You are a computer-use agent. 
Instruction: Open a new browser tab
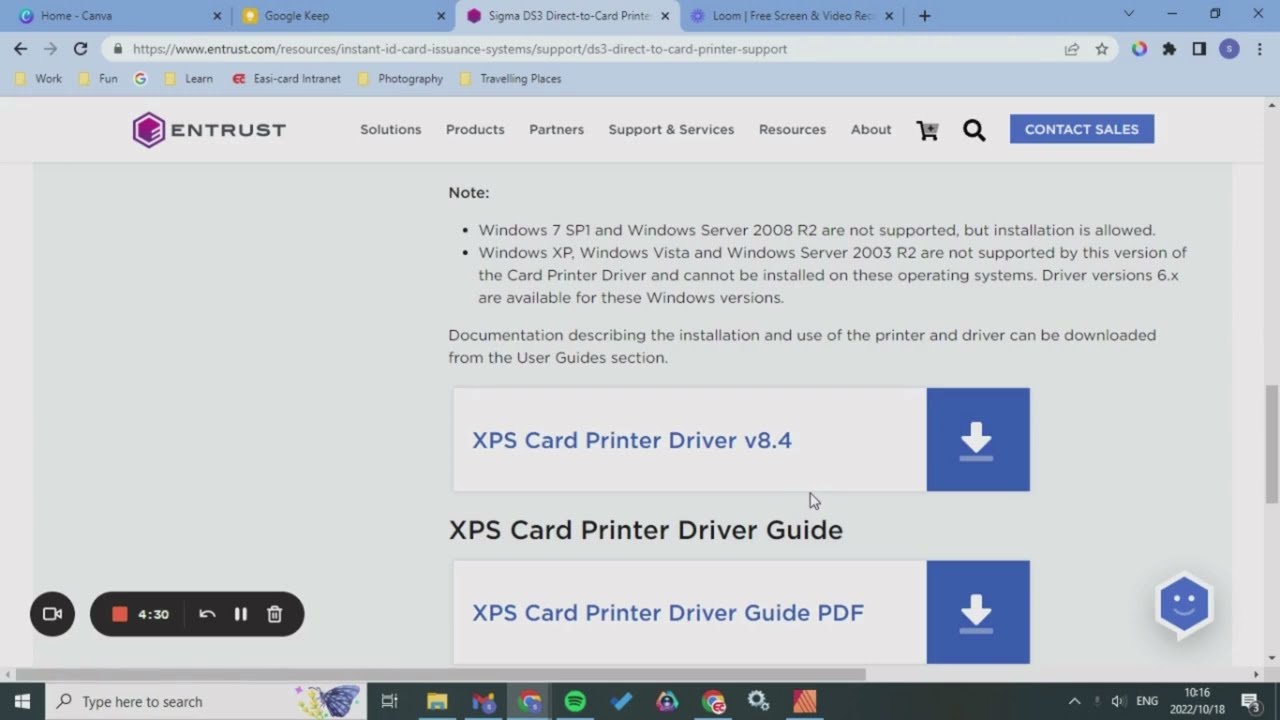click(x=924, y=15)
